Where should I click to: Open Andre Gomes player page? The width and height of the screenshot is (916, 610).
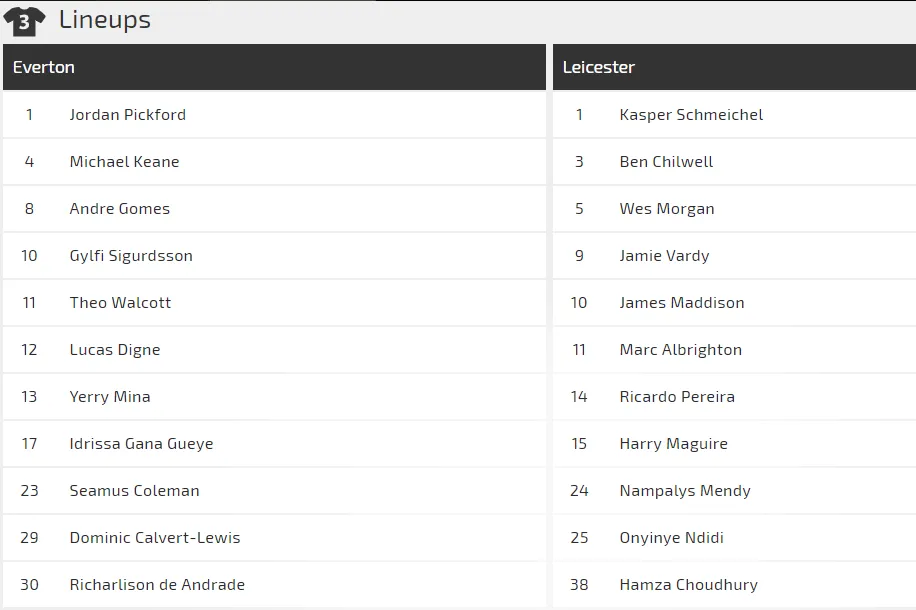pyautogui.click(x=119, y=209)
